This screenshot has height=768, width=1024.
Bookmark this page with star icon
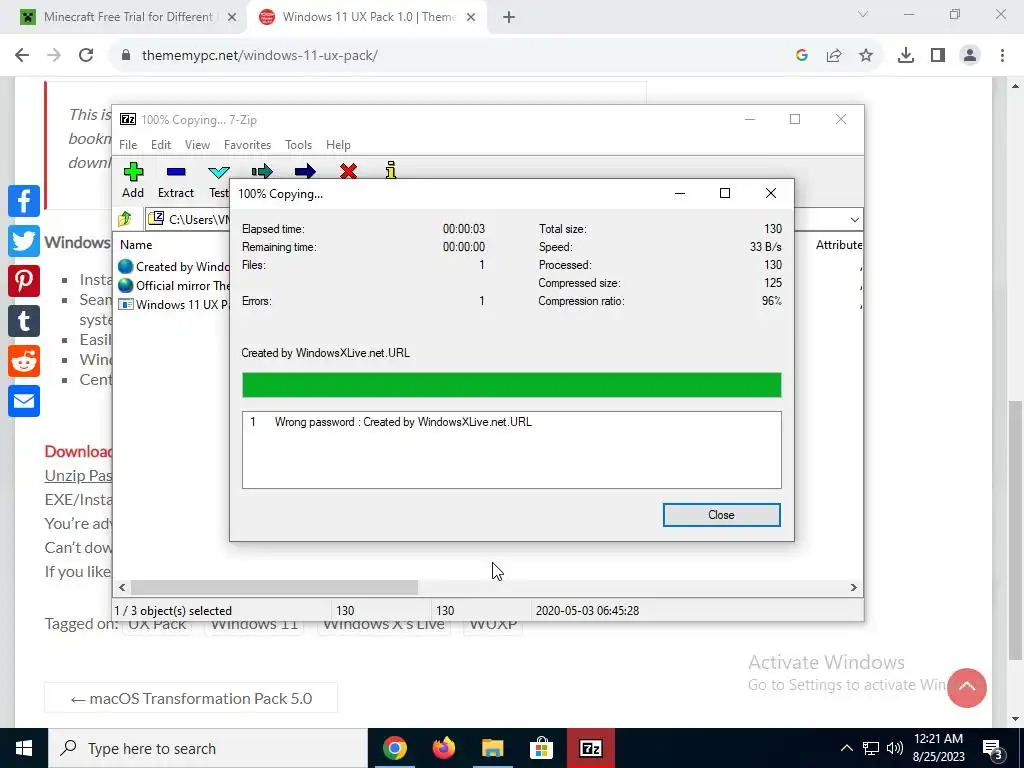tap(866, 56)
